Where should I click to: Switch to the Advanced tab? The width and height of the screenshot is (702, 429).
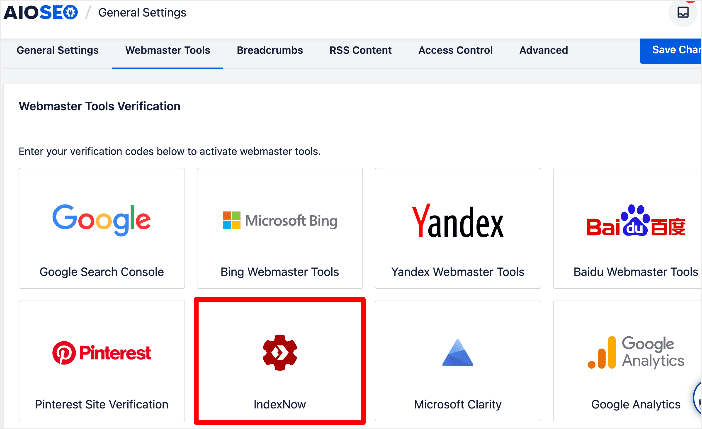tap(544, 50)
